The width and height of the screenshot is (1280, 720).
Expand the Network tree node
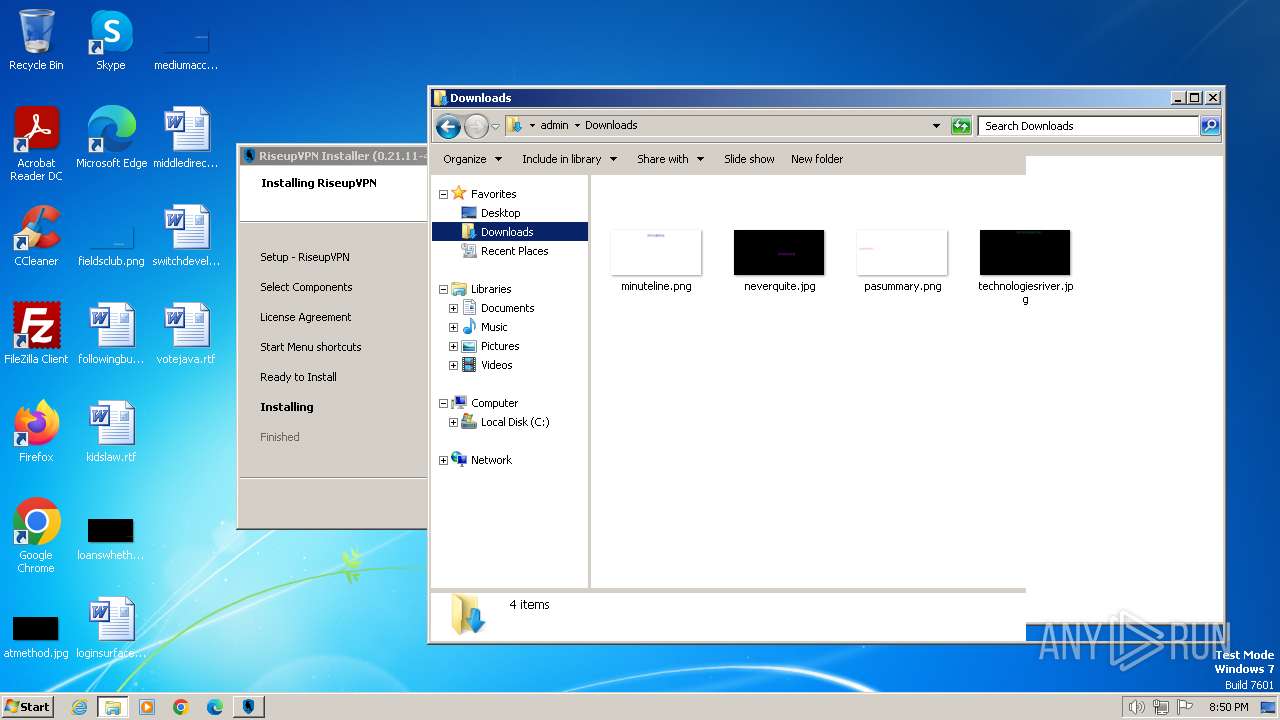coord(443,460)
